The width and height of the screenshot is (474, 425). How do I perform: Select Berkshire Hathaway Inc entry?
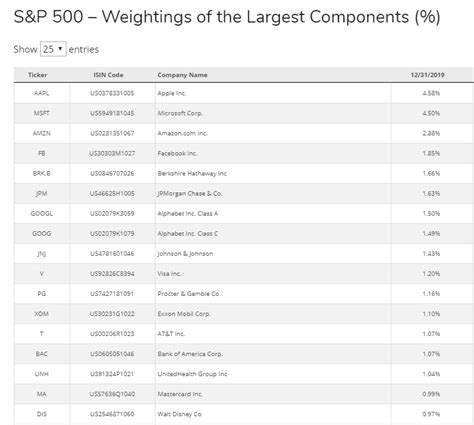pyautogui.click(x=244, y=173)
